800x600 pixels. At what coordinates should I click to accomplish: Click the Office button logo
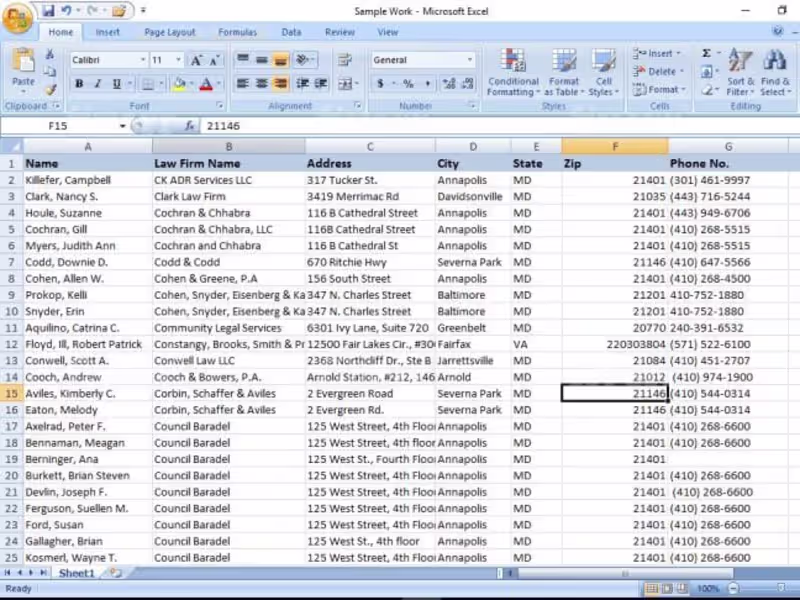(18, 18)
